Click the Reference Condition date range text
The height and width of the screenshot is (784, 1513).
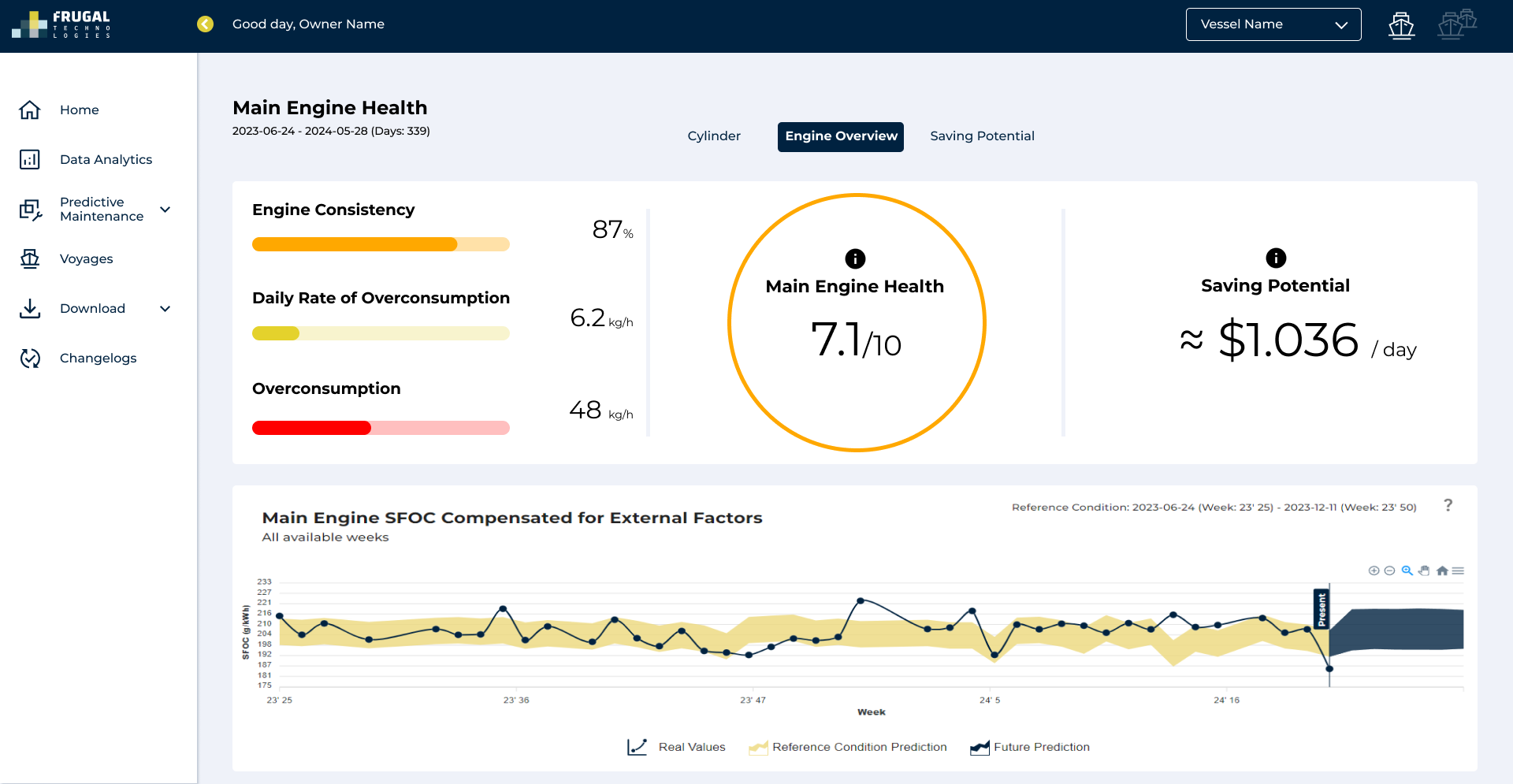click(x=1214, y=507)
